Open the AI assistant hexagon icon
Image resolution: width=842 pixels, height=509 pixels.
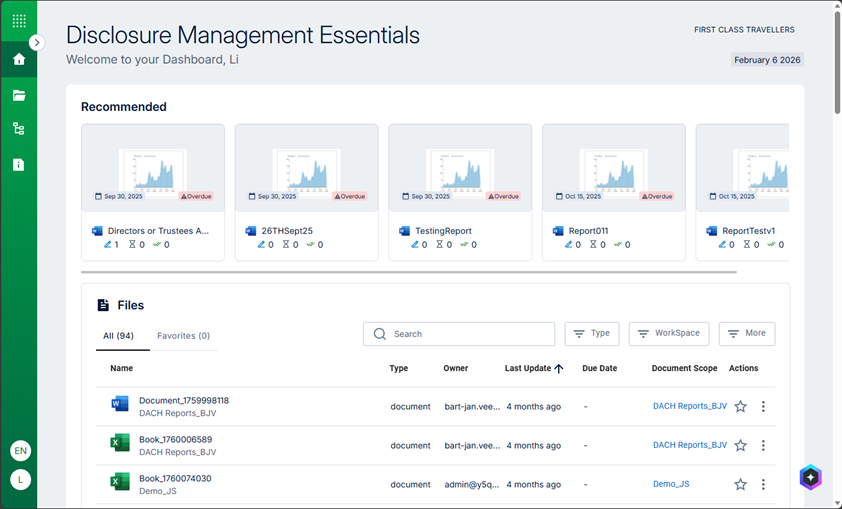tap(810, 477)
